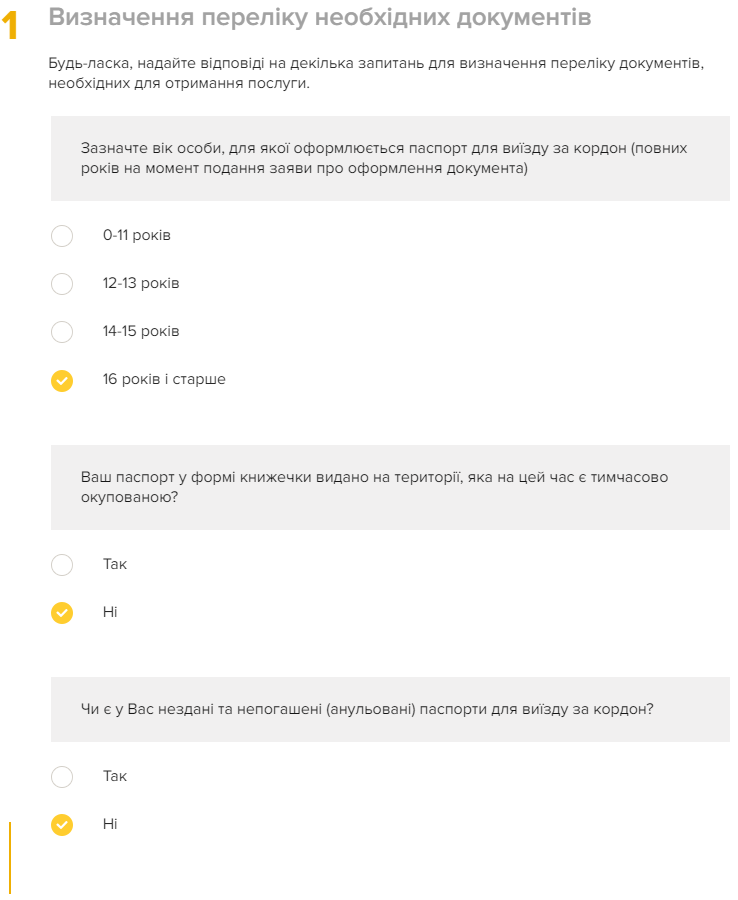Select the 12-13 років radio circle

coord(62,284)
